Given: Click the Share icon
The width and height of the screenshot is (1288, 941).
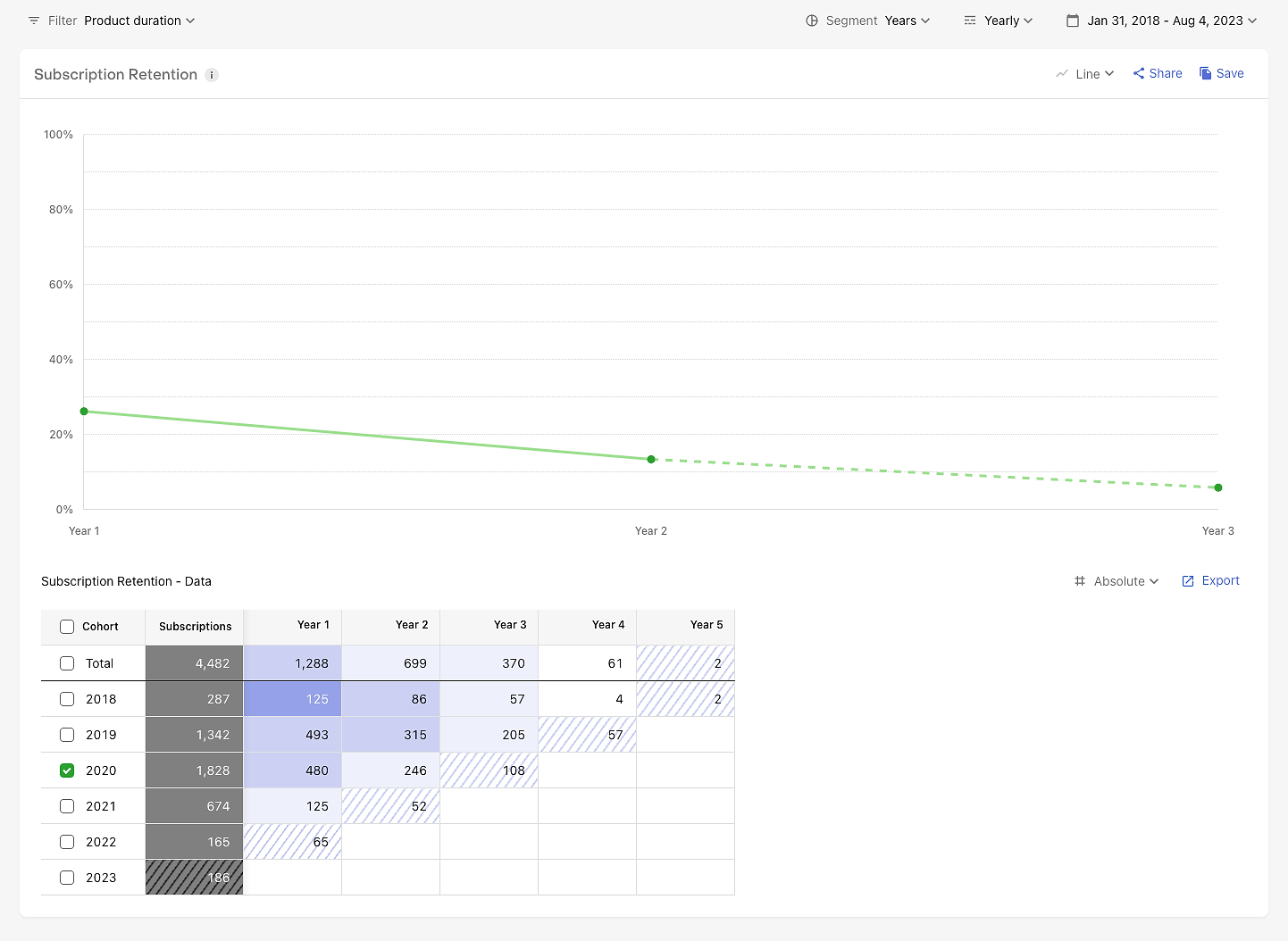Looking at the screenshot, I should pos(1139,73).
